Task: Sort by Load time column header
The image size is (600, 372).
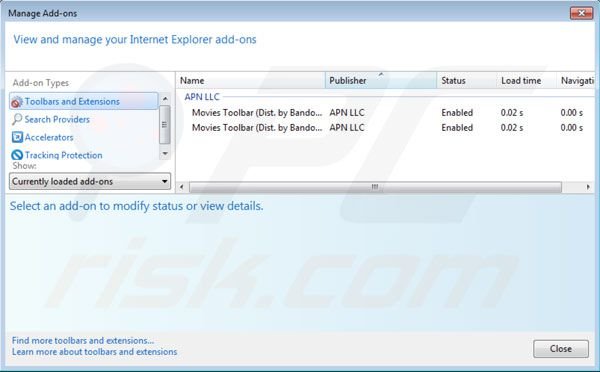Action: [527, 80]
